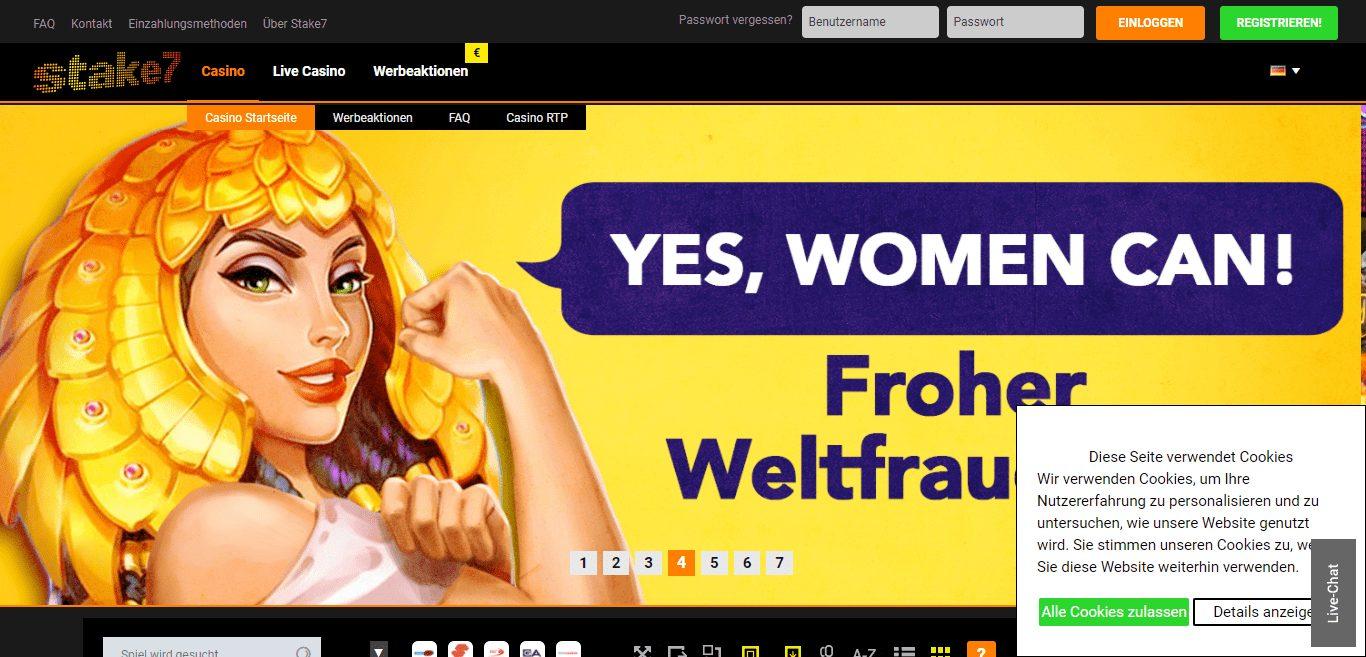Click the fullscreen expand arrows icon

[x=642, y=652]
